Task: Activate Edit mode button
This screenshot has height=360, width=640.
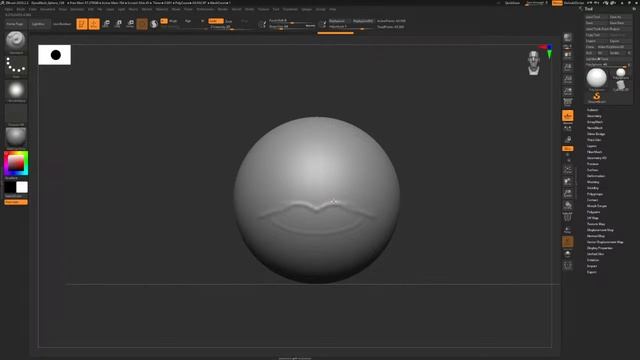Action: click(82, 24)
